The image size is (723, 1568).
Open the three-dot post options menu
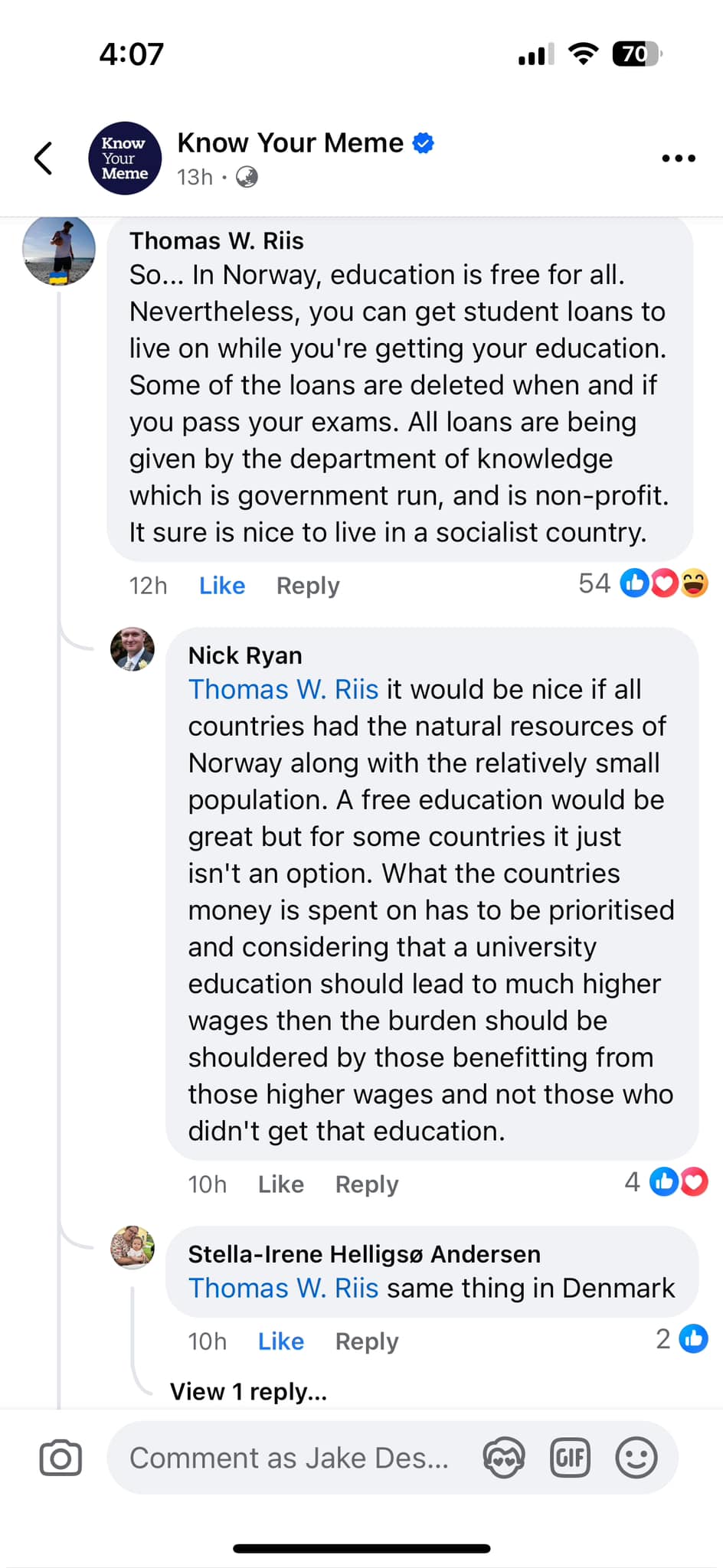pyautogui.click(x=678, y=158)
